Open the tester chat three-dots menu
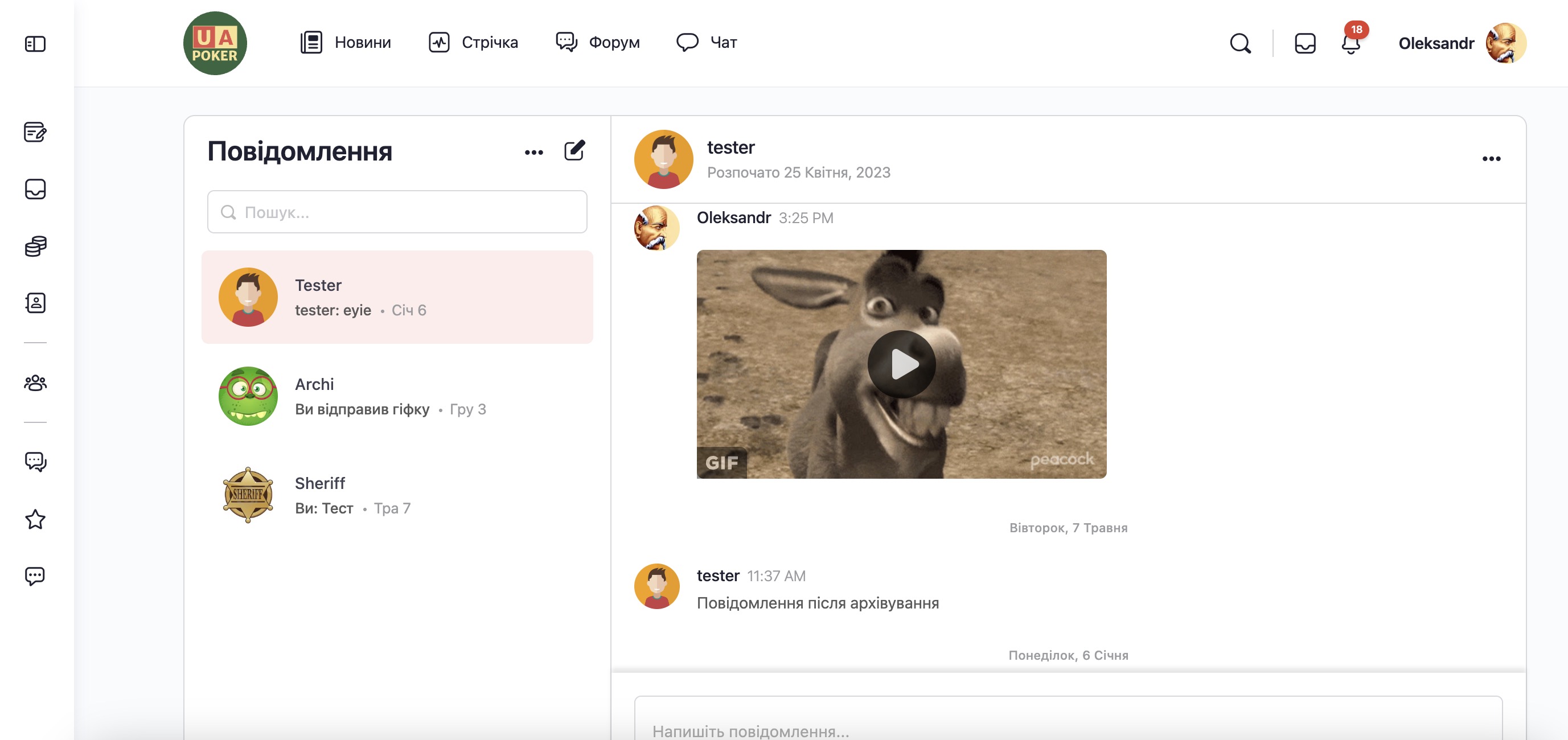The width and height of the screenshot is (1568, 740). coord(1491,159)
